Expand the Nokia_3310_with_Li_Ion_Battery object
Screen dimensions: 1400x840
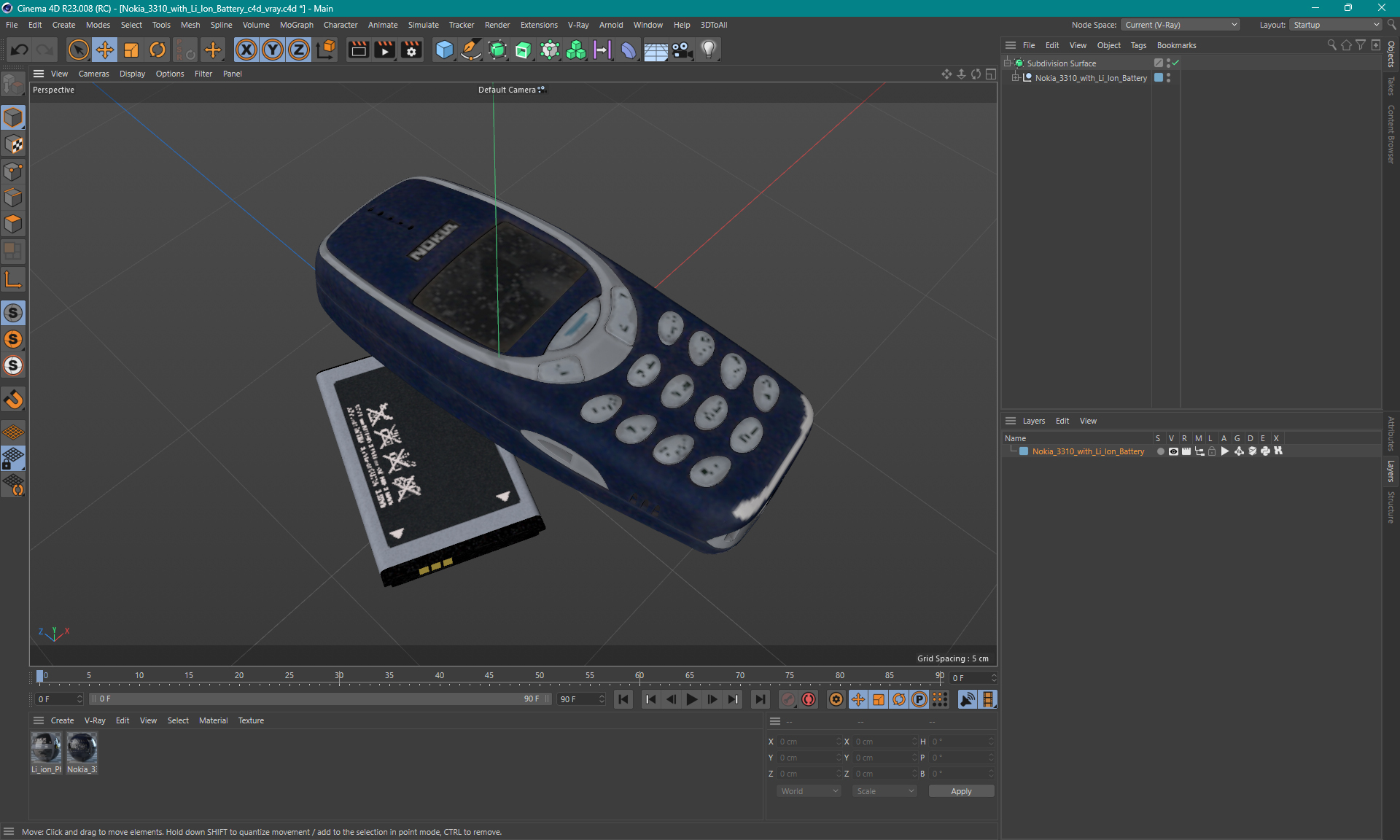pyautogui.click(x=1015, y=78)
